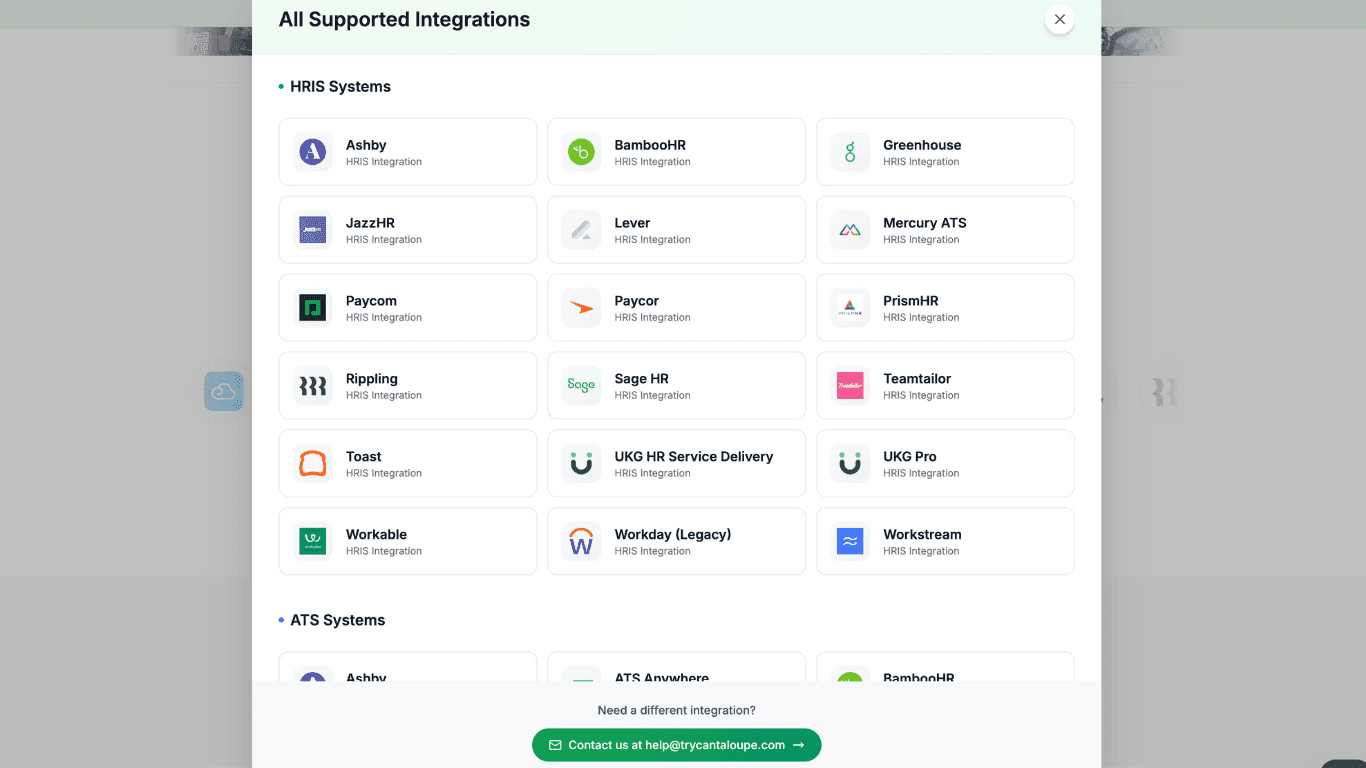Choose the UKG HR Service Delivery card
This screenshot has height=768, width=1366.
(676, 464)
